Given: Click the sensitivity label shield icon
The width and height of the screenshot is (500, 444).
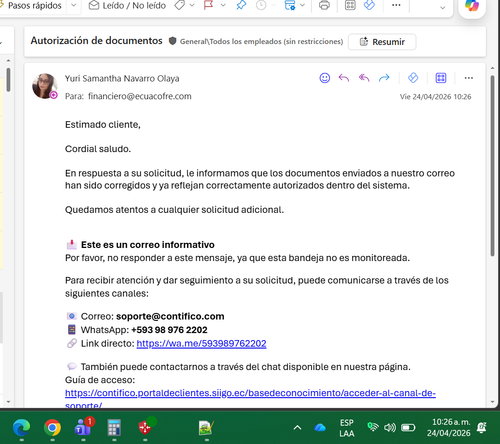Looking at the screenshot, I should [172, 41].
